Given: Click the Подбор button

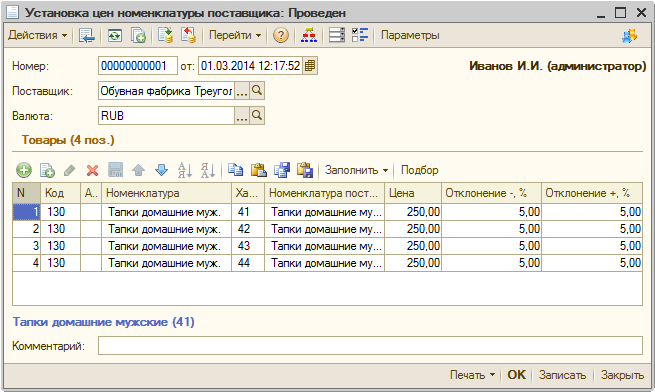Looking at the screenshot, I should [x=419, y=170].
